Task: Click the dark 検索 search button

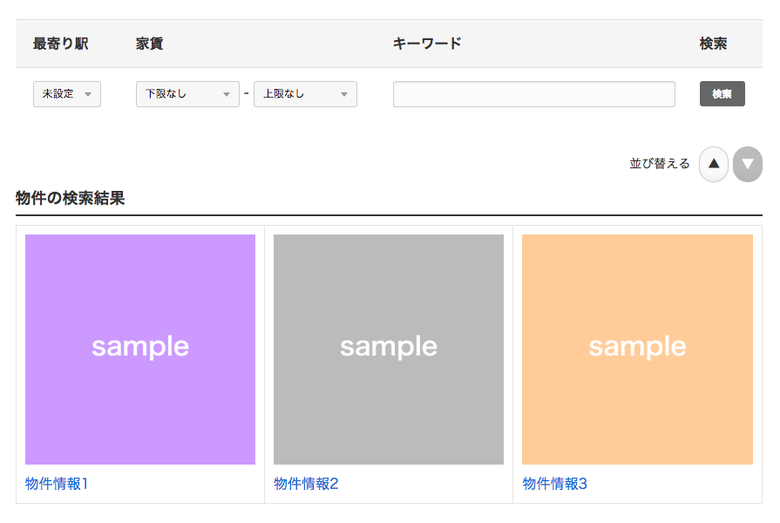Action: pyautogui.click(x=722, y=94)
